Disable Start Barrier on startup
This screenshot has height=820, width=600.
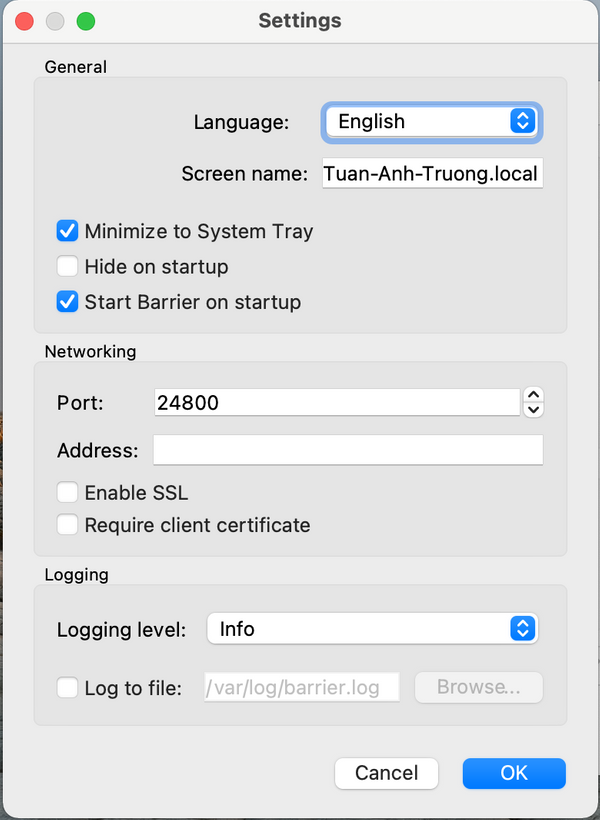(x=68, y=302)
